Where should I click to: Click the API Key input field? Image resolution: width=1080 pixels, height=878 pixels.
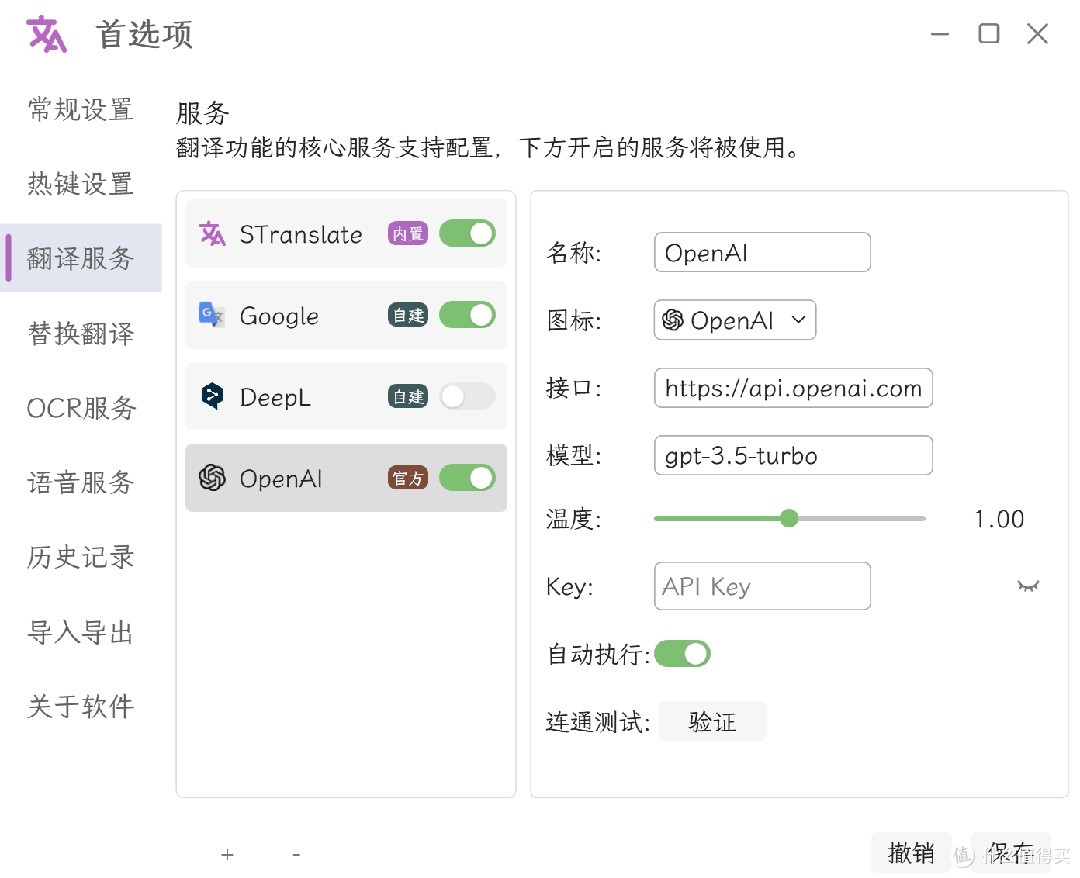tap(762, 586)
